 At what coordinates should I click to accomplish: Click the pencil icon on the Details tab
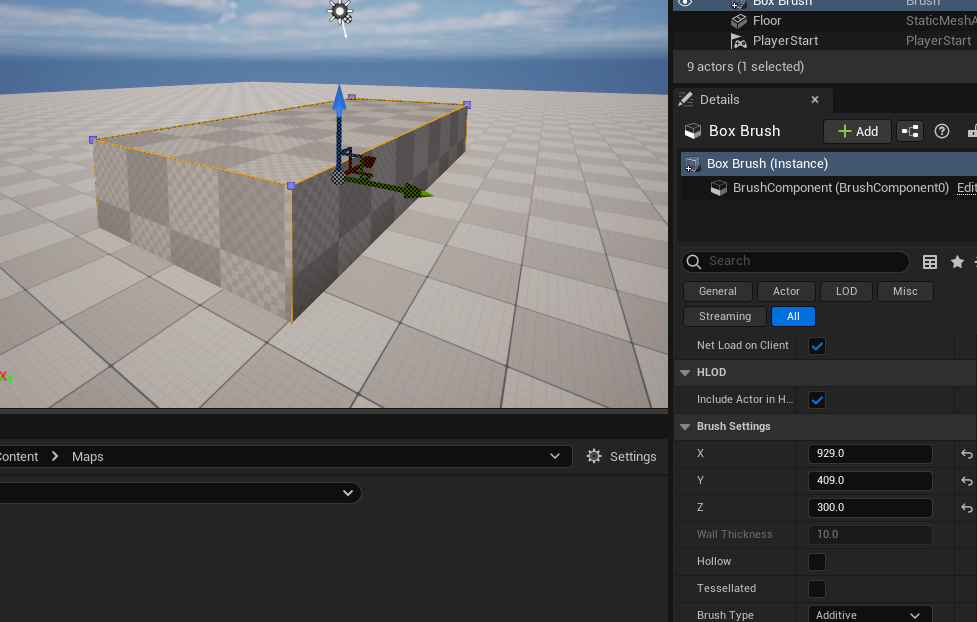(x=685, y=99)
